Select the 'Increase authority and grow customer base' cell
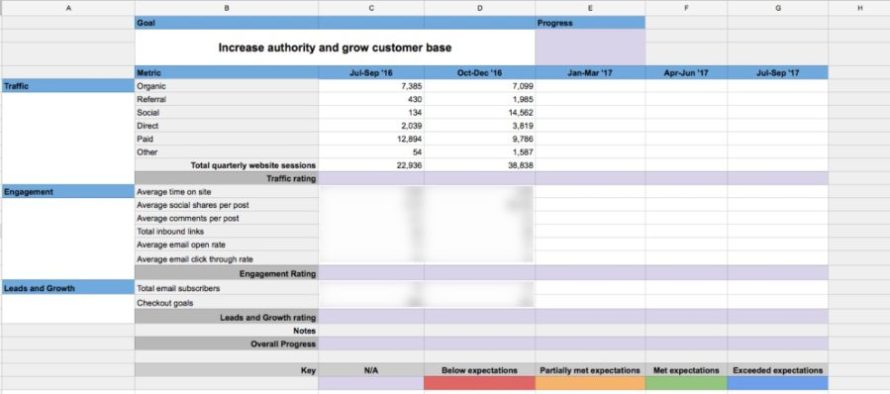 [335, 48]
